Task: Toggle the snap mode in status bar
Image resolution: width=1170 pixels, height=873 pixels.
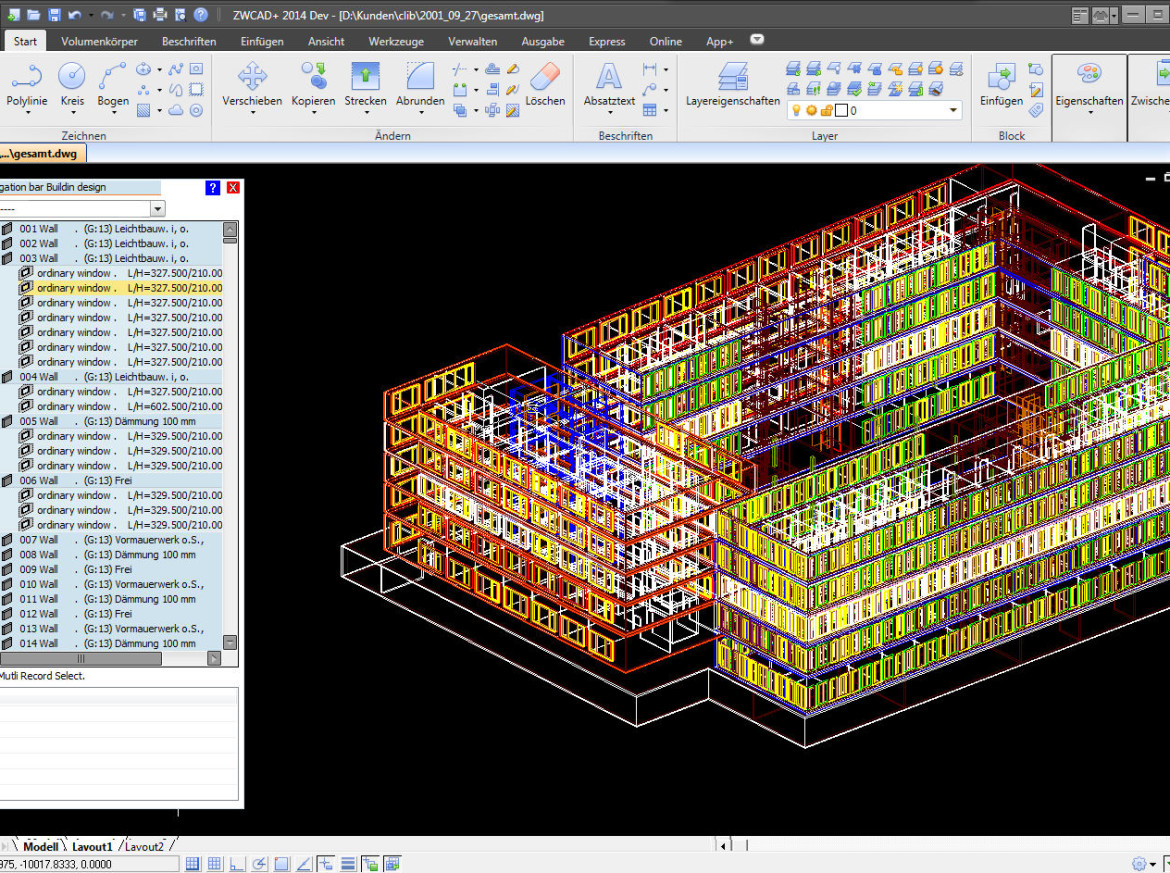Action: (193, 864)
